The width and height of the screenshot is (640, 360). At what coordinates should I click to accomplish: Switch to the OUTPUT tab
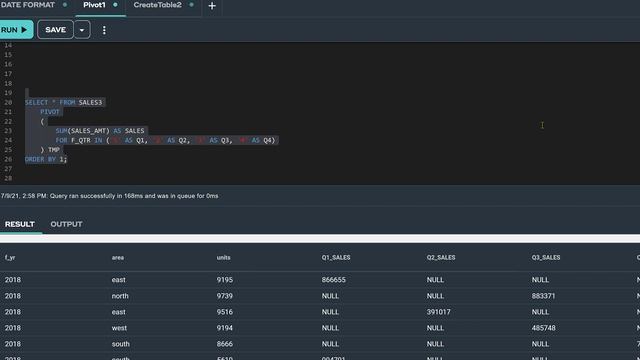point(67,224)
